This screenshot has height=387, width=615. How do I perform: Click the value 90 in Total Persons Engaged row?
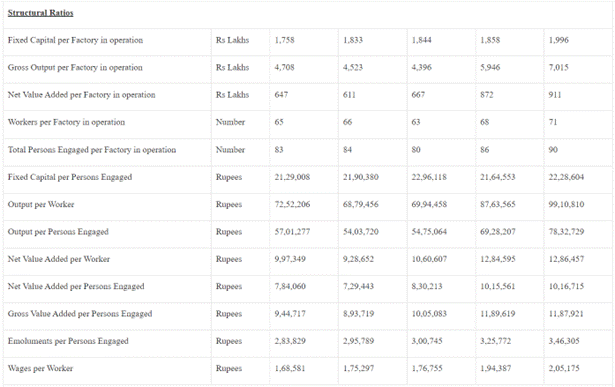tap(553, 150)
